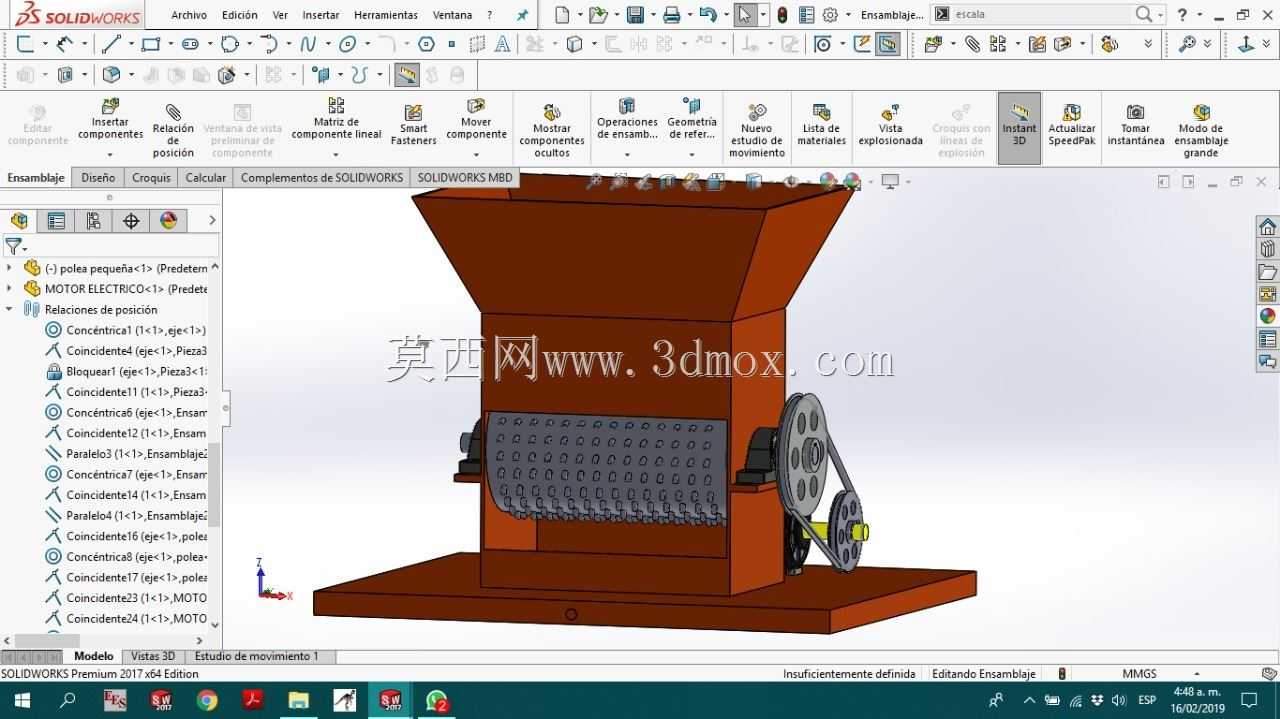Image resolution: width=1280 pixels, height=719 pixels.
Task: Expand the polea pequeña<1> tree node
Action: pos(9,268)
